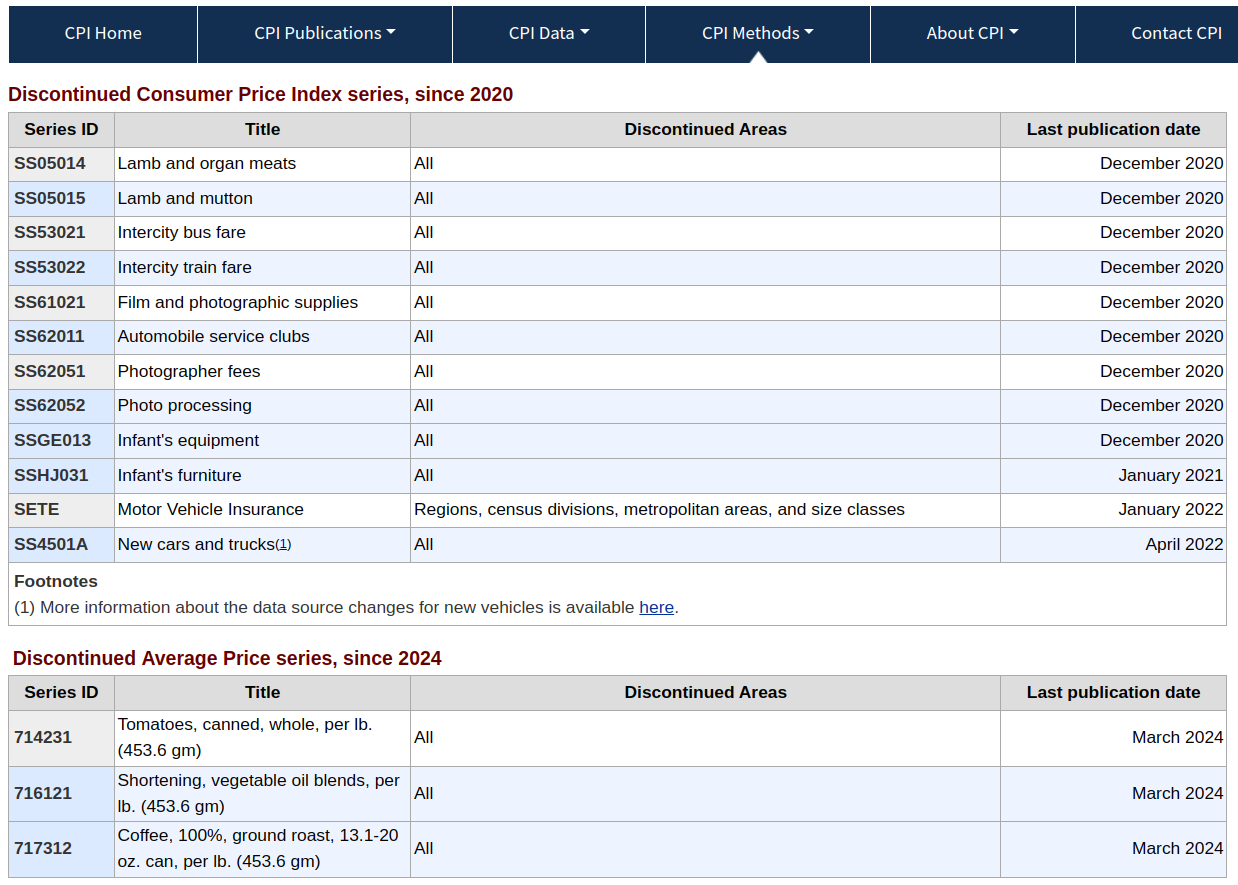Open the CPI Home nav item
1238x885 pixels.
click(x=103, y=33)
